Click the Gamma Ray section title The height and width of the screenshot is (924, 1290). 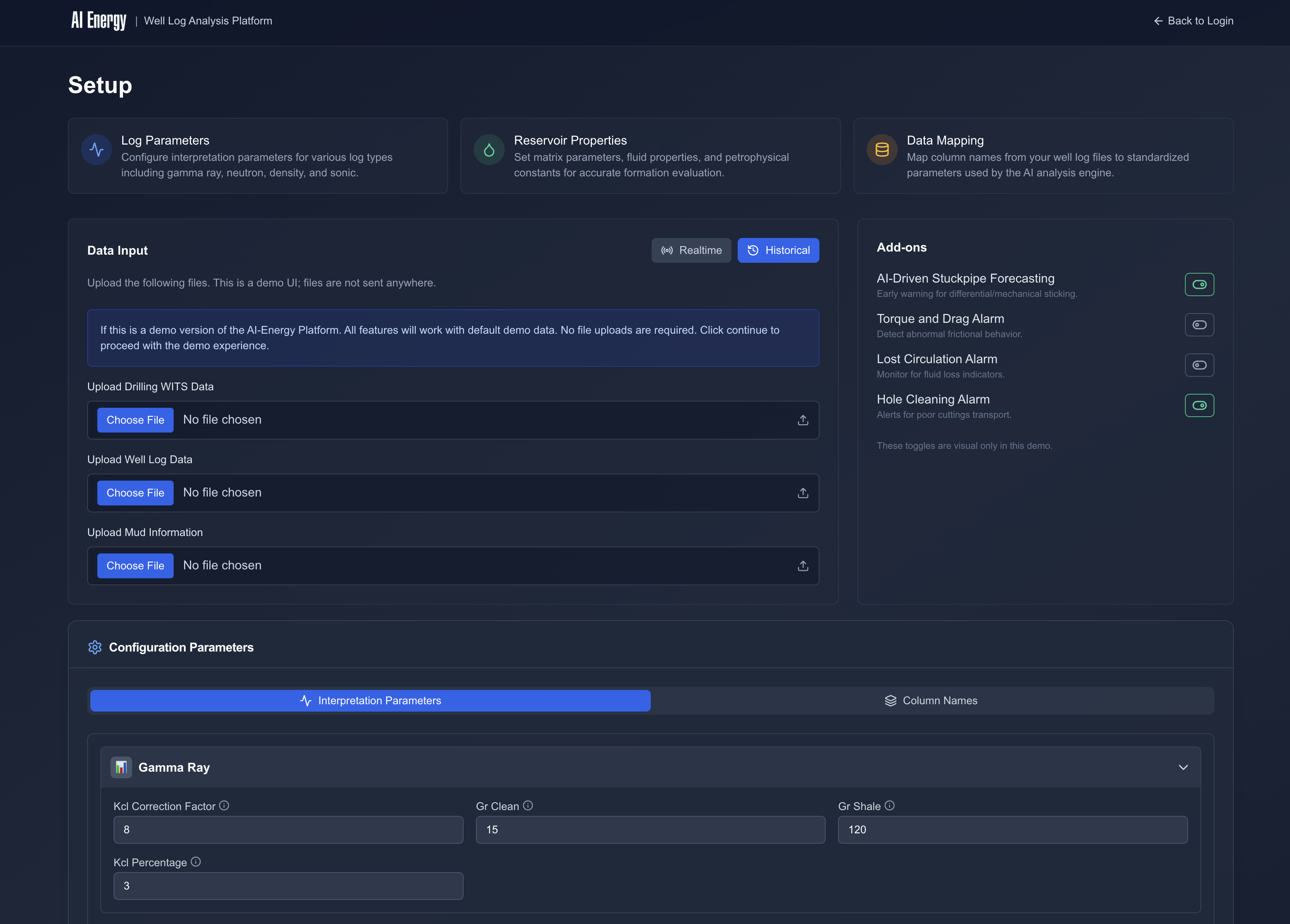tap(174, 768)
